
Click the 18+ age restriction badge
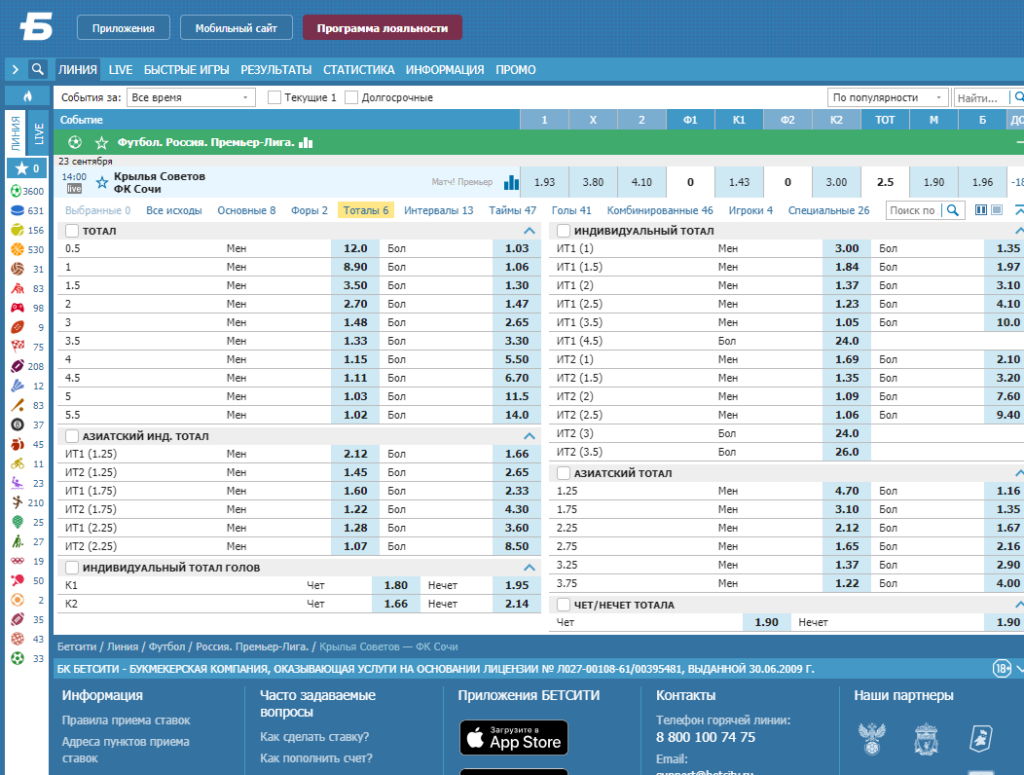pyautogui.click(x=1002, y=669)
